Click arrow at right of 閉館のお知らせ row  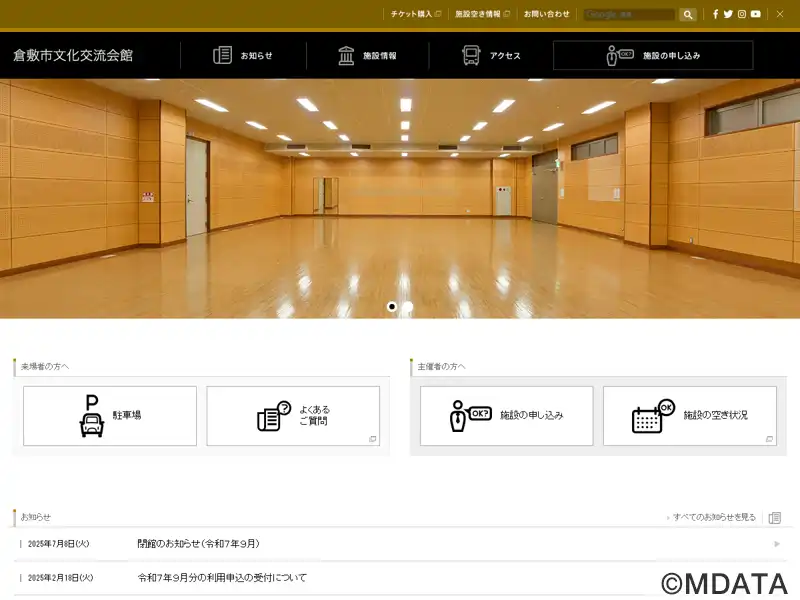pyautogui.click(x=777, y=544)
